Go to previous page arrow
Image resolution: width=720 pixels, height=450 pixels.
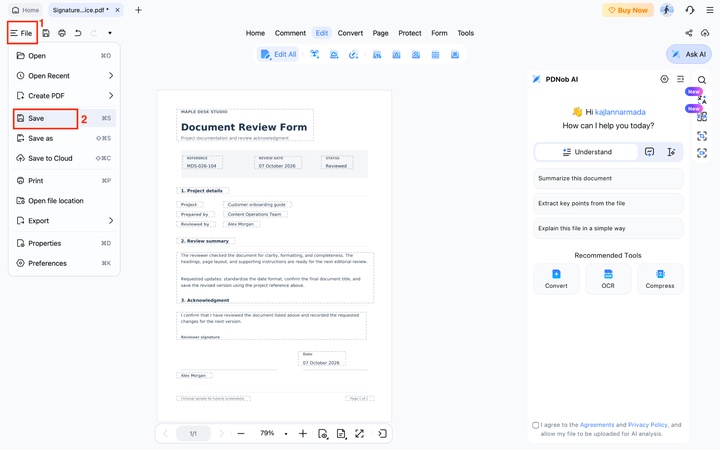click(x=165, y=433)
